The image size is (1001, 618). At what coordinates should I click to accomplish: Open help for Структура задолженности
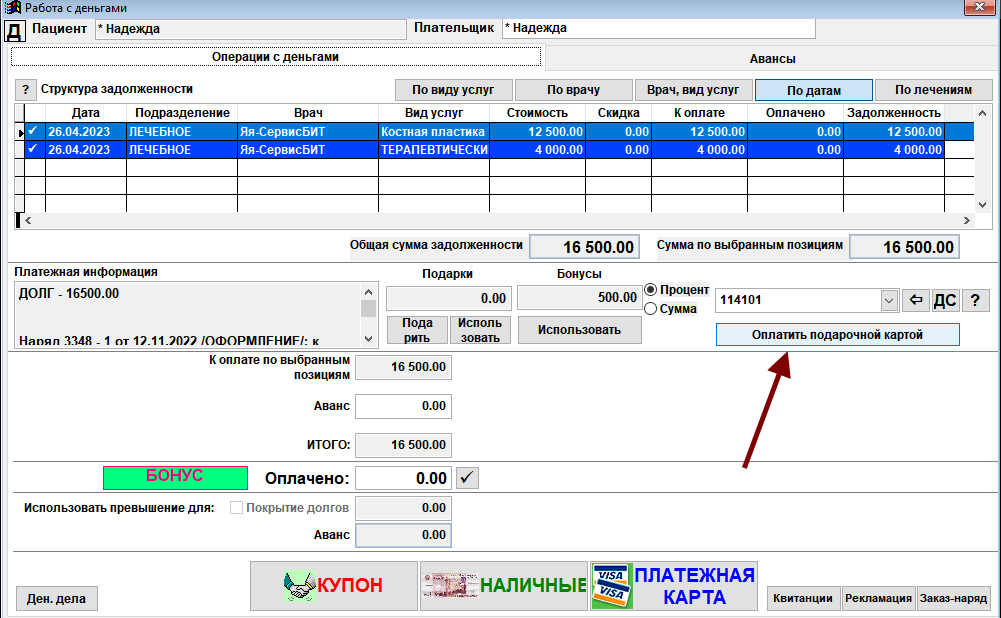coord(26,89)
